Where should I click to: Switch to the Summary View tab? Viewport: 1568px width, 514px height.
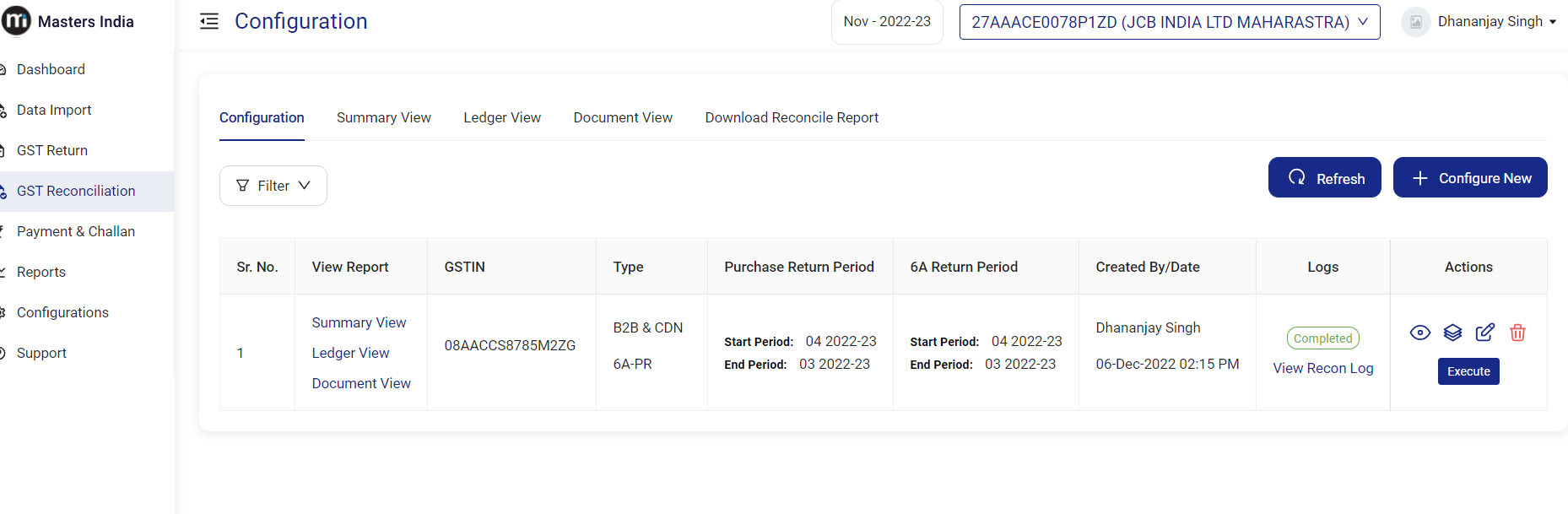(x=383, y=118)
